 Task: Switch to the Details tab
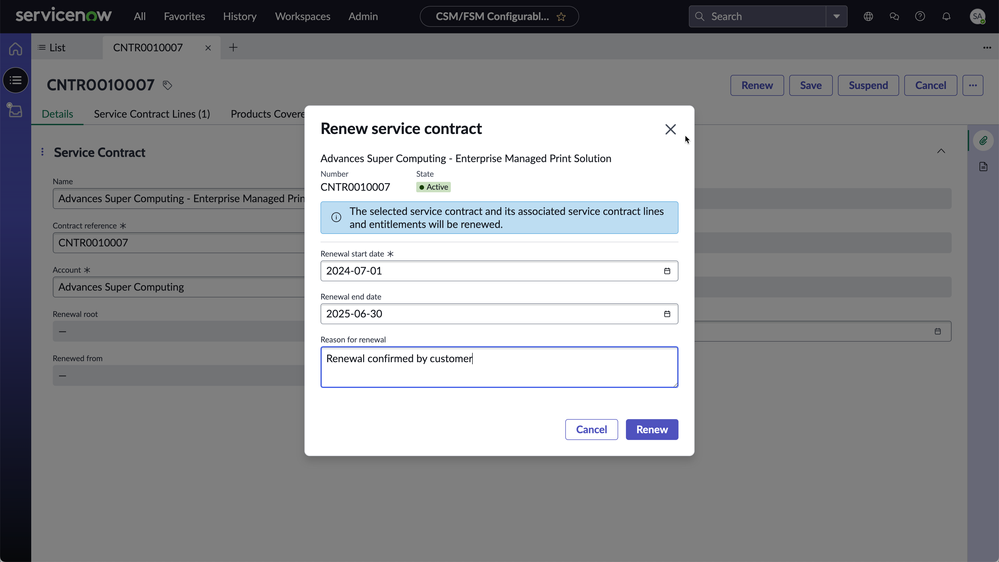click(x=57, y=114)
